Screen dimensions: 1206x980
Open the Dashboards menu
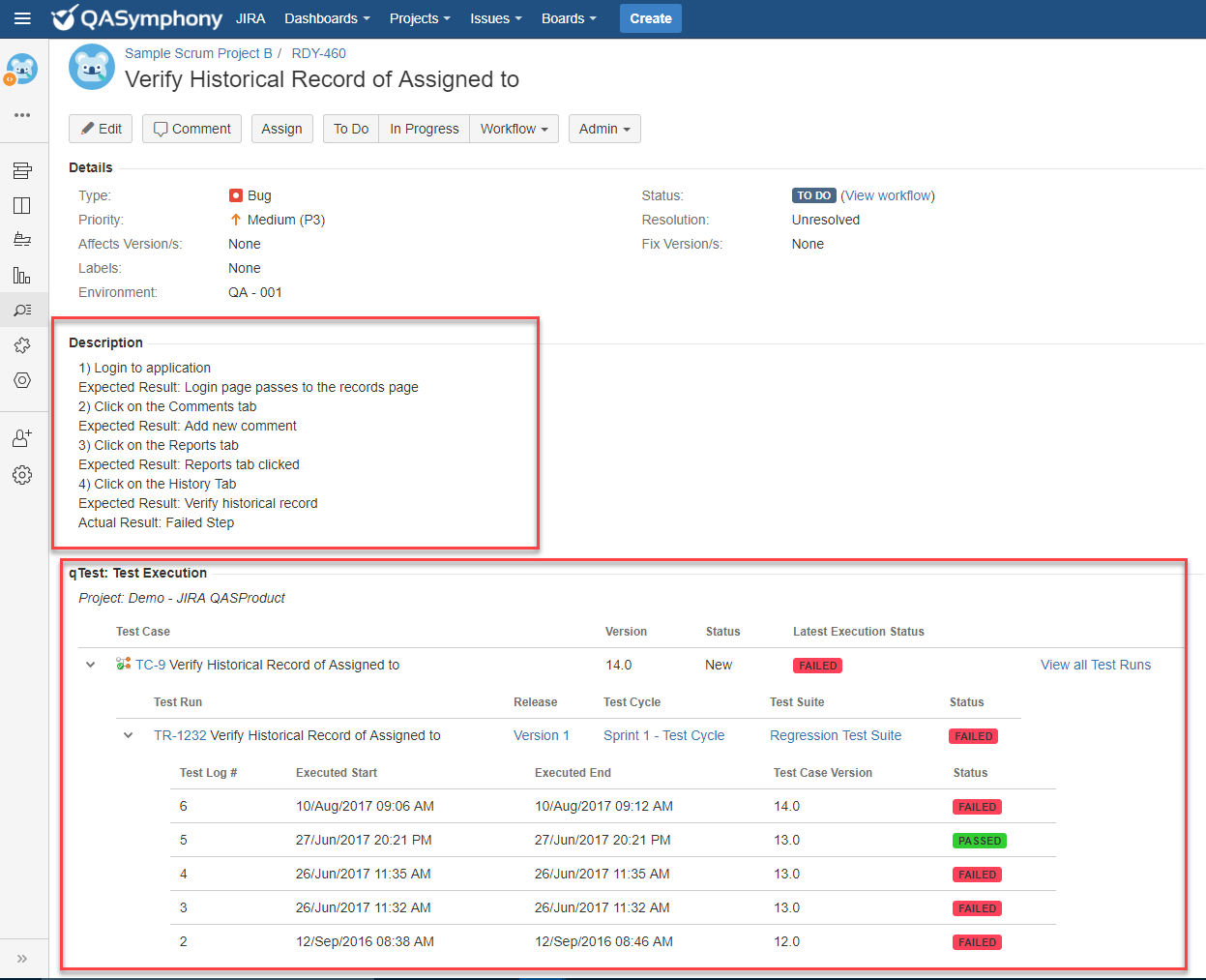click(x=327, y=18)
